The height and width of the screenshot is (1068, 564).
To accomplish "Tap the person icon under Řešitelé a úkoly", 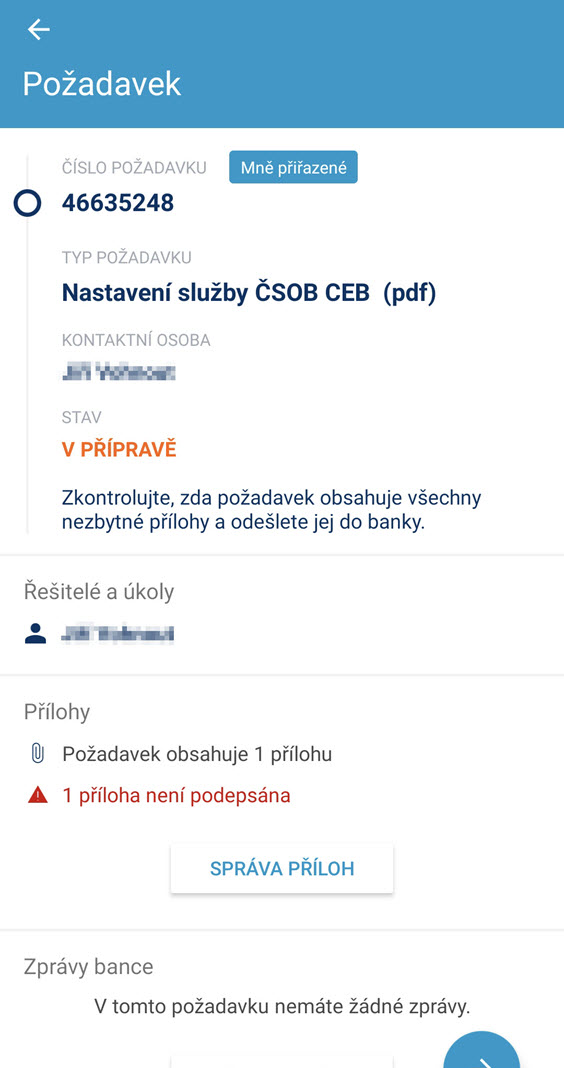I will (35, 634).
